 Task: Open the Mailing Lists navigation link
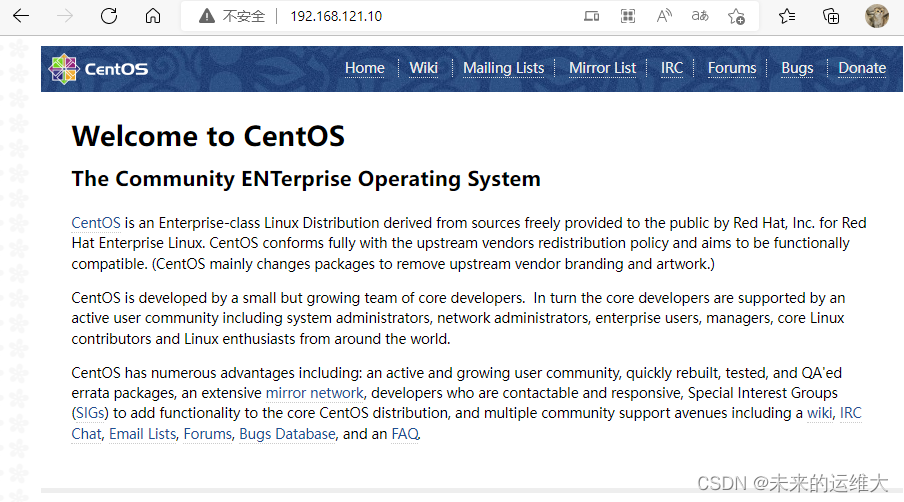tap(503, 68)
